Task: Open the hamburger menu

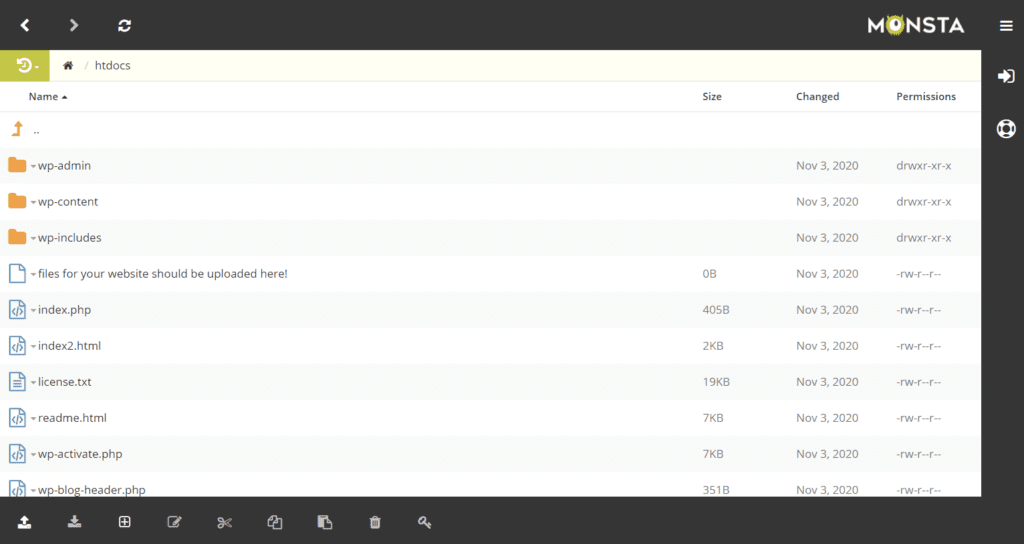Action: click(x=1006, y=25)
